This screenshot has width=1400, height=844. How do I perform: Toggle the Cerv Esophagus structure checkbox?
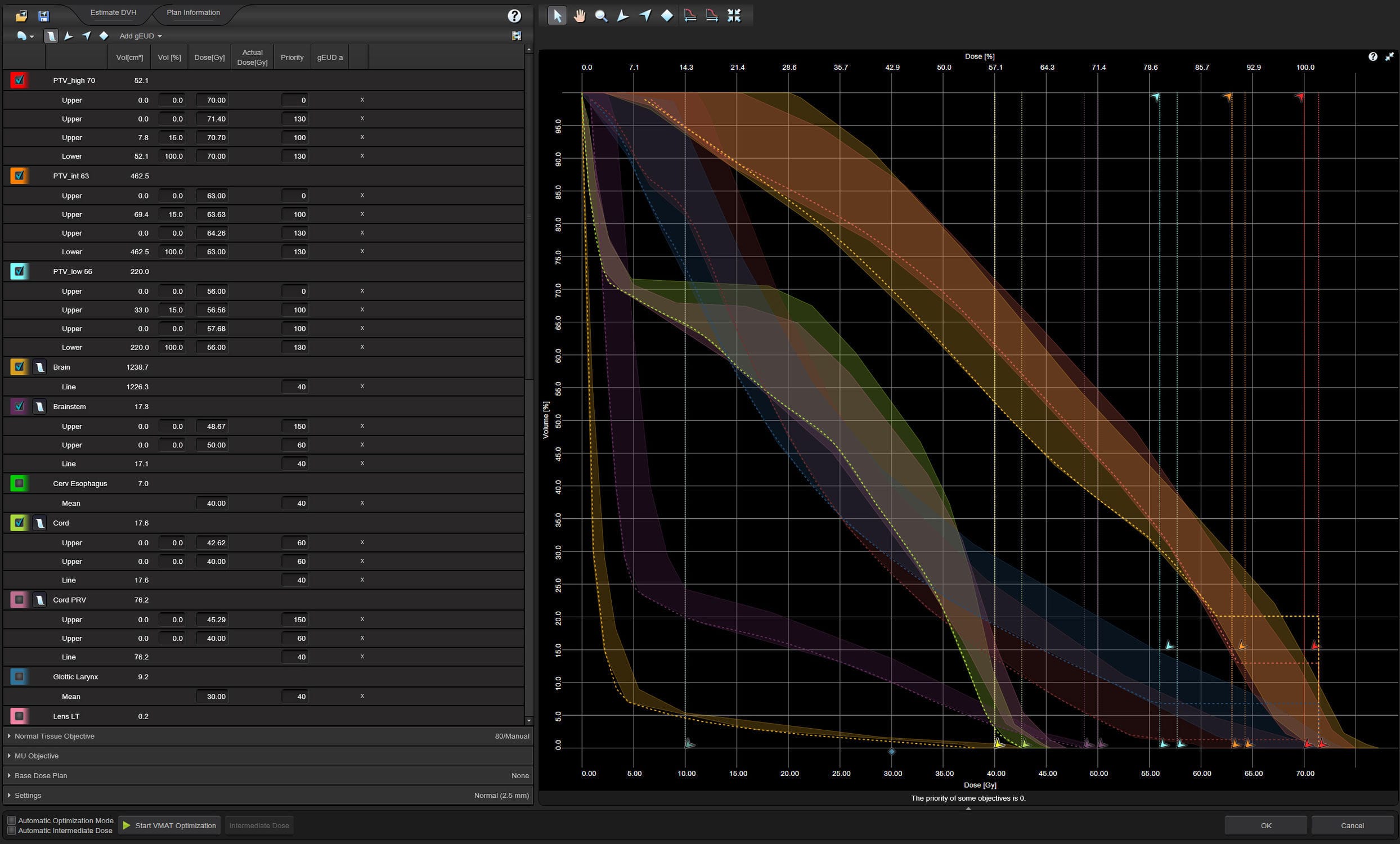[x=19, y=483]
